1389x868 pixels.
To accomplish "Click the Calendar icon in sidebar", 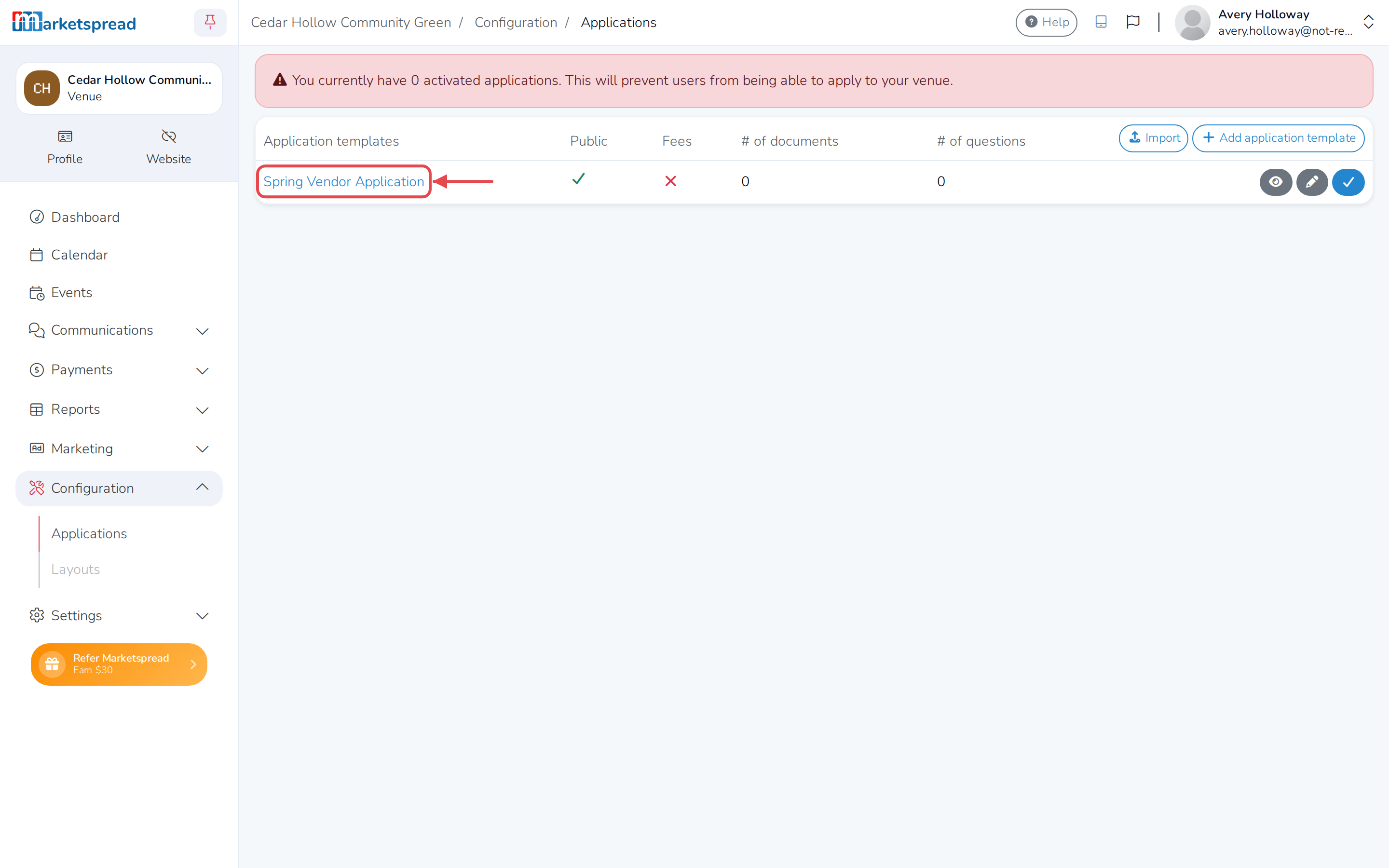I will point(37,255).
